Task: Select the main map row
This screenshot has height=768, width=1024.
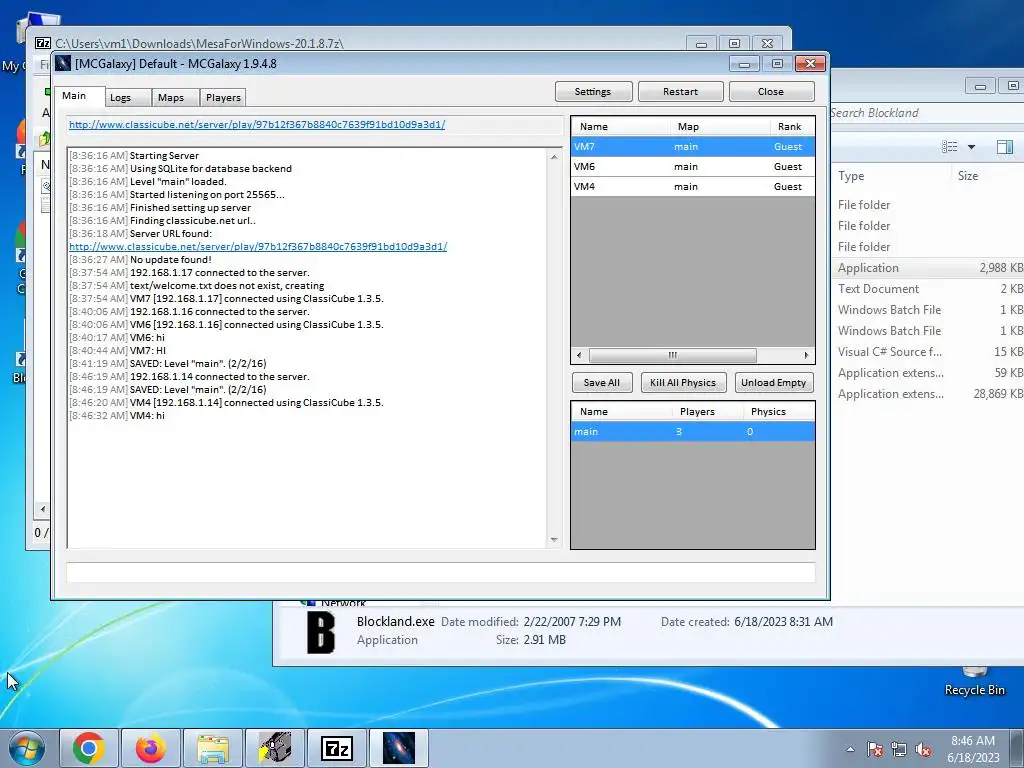Action: point(693,432)
